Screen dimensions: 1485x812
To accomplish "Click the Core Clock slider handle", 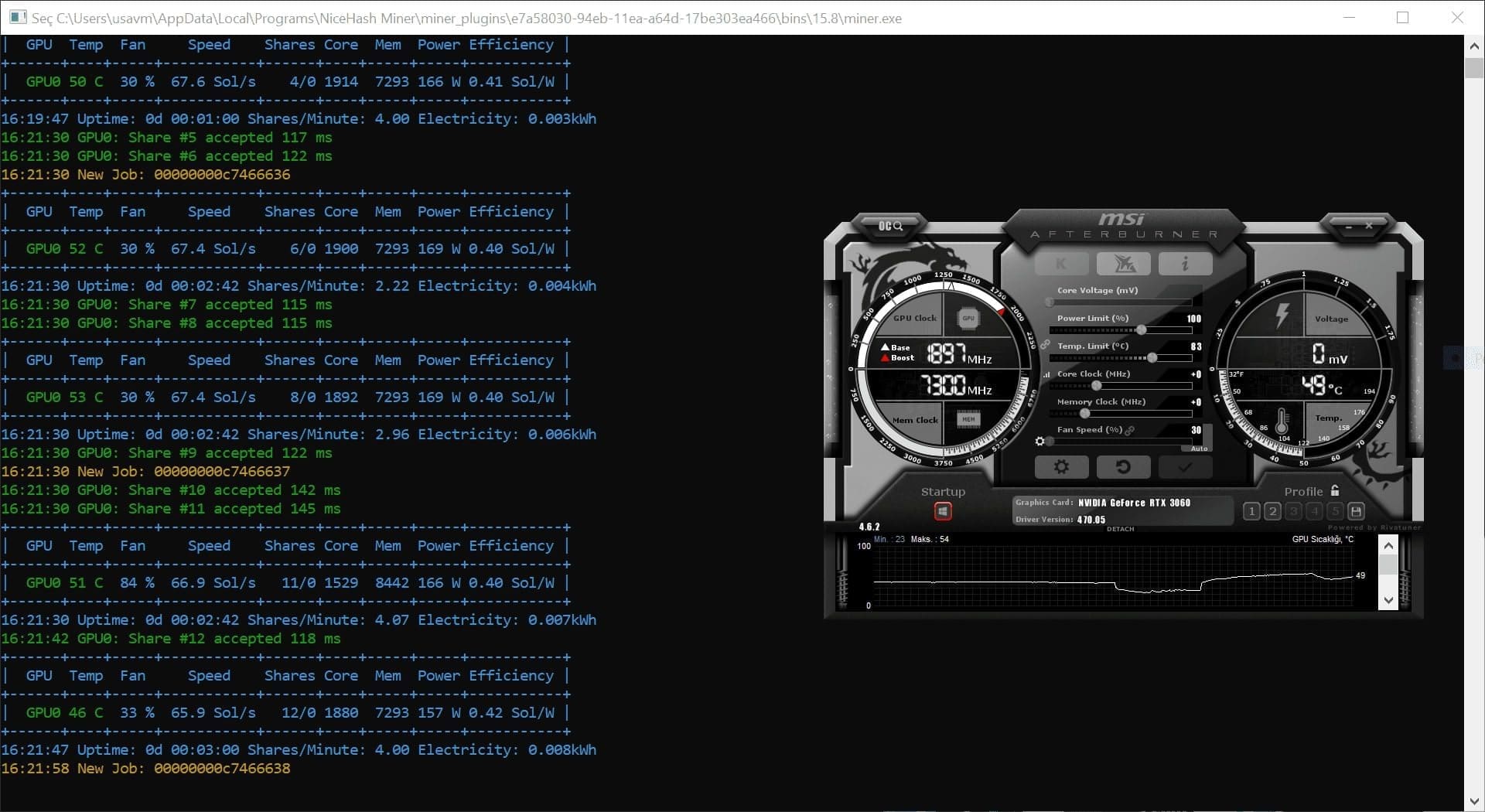I will pos(1096,386).
